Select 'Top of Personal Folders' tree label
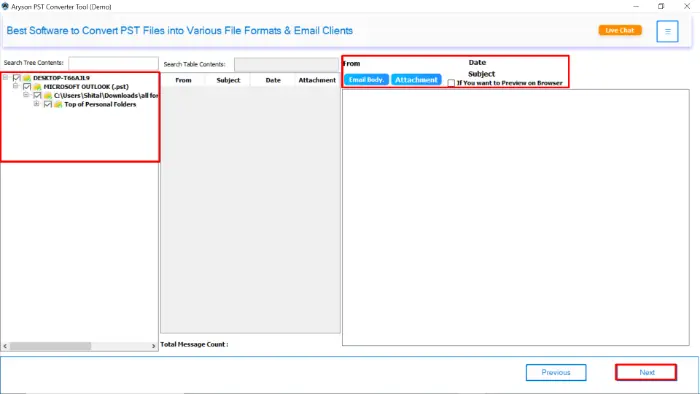Viewport: 700px width, 394px height. (100, 104)
